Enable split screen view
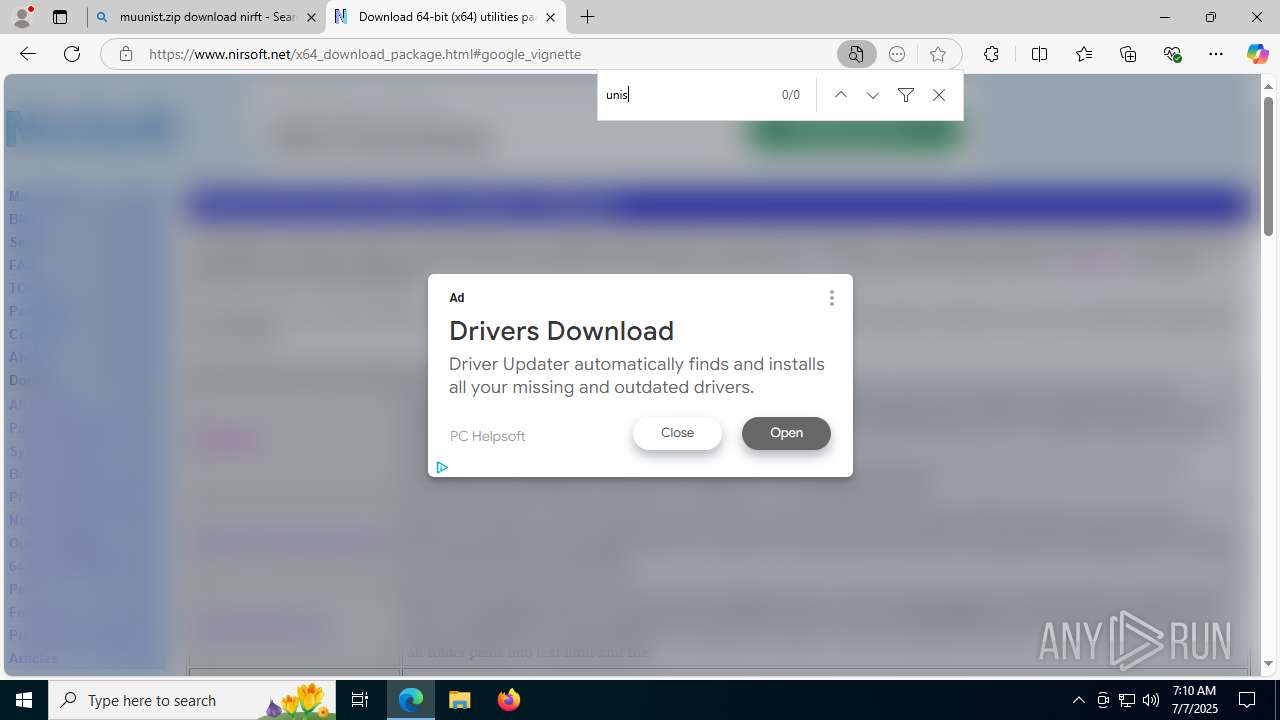The image size is (1280, 720). (x=1040, y=54)
